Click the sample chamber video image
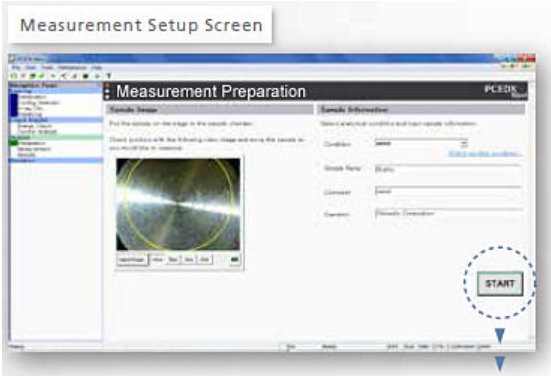The width and height of the screenshot is (551, 377). pos(178,204)
